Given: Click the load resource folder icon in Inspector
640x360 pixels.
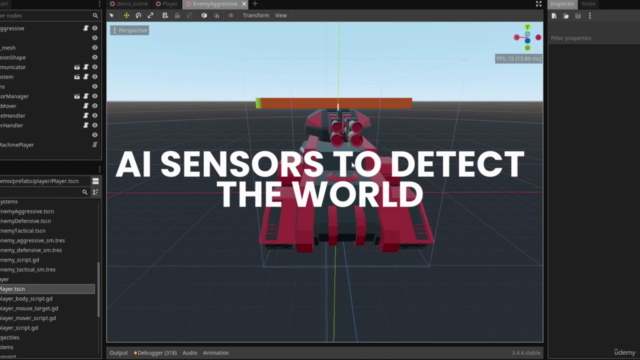Looking at the screenshot, I should [x=566, y=16].
